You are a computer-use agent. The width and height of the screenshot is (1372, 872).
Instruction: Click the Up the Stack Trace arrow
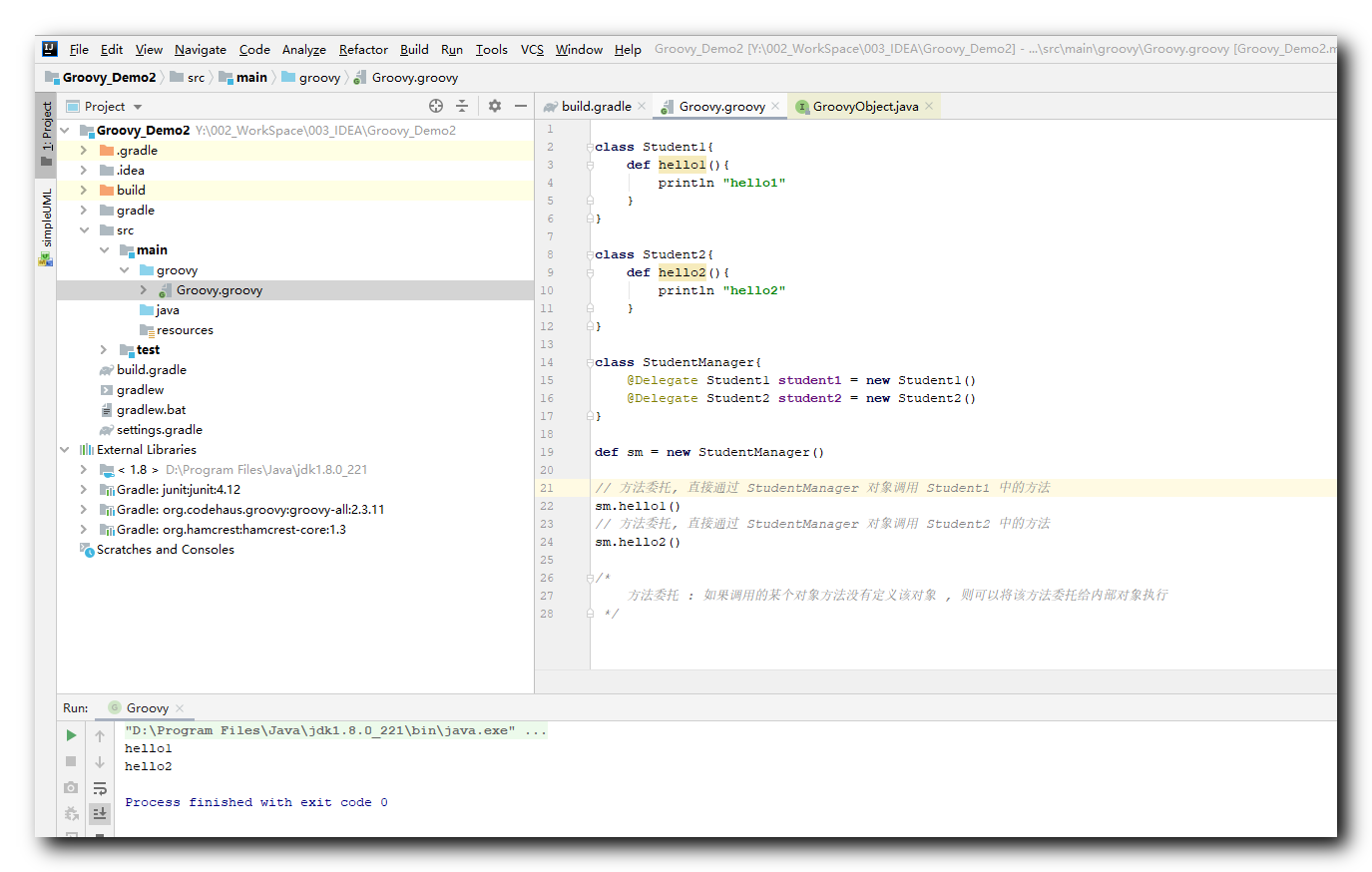[x=100, y=735]
